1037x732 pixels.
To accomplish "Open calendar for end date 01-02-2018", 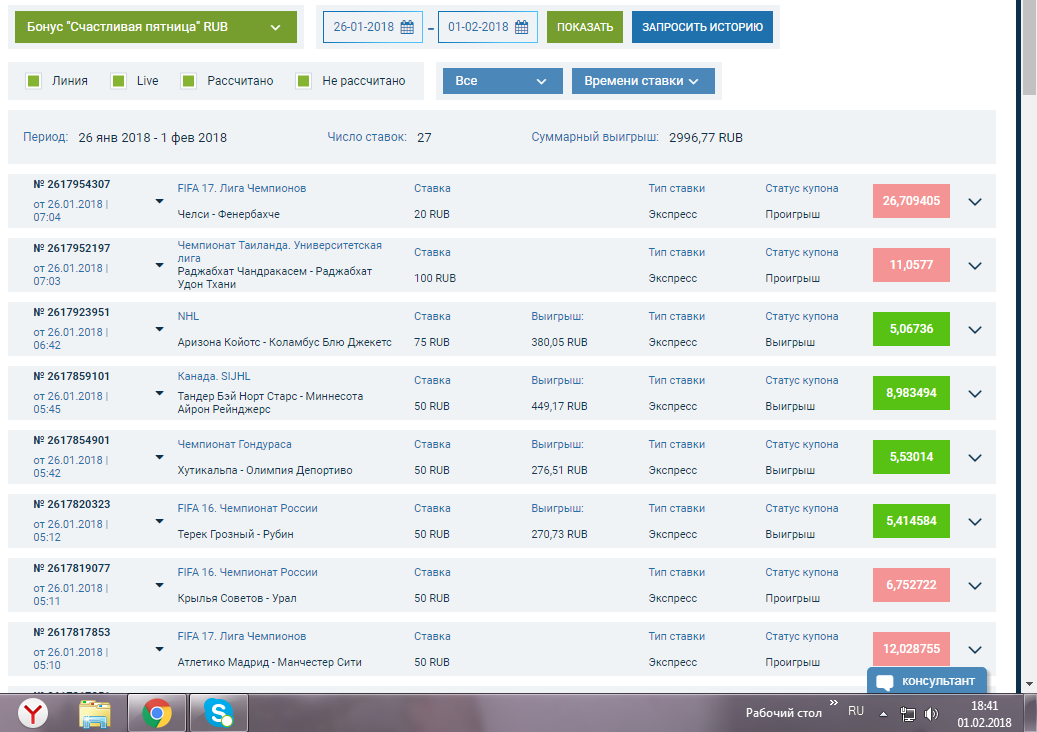I will 521,28.
